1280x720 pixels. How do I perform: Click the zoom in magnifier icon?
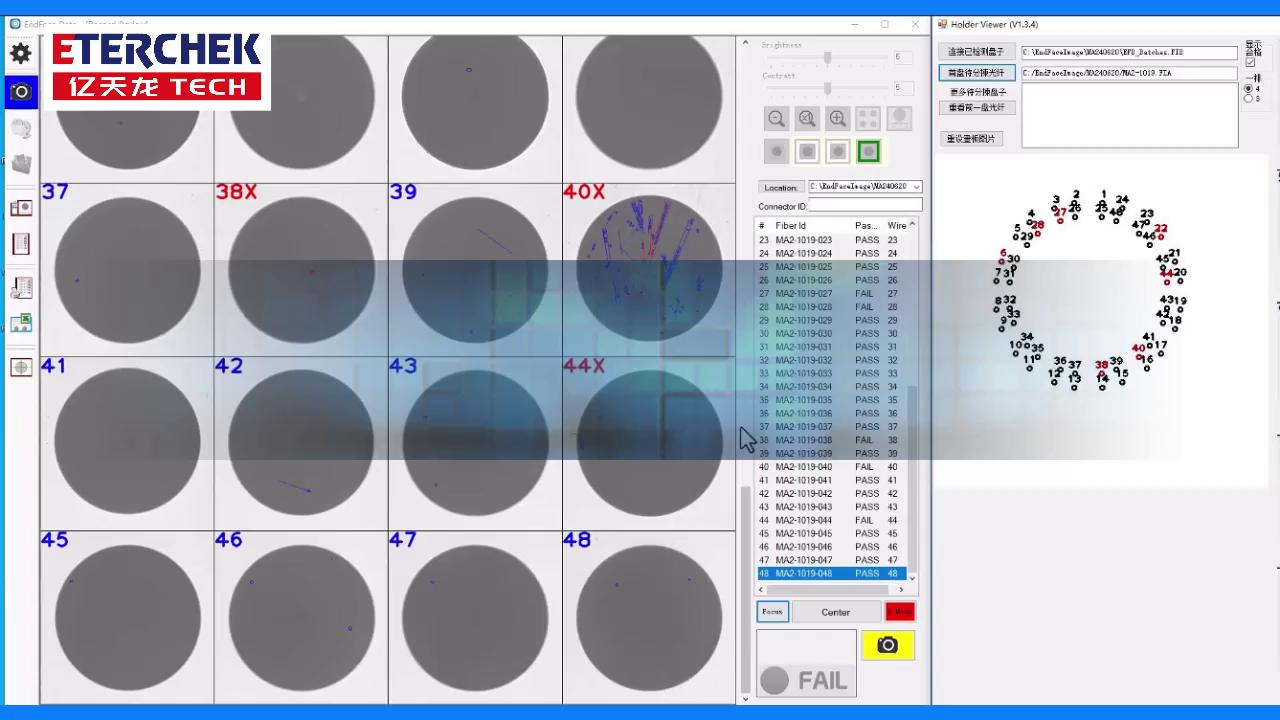[x=838, y=119]
